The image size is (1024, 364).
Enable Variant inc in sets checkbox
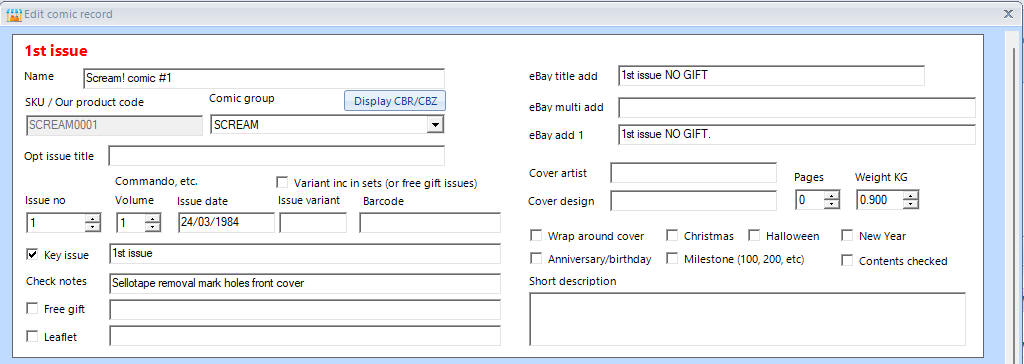[x=282, y=182]
